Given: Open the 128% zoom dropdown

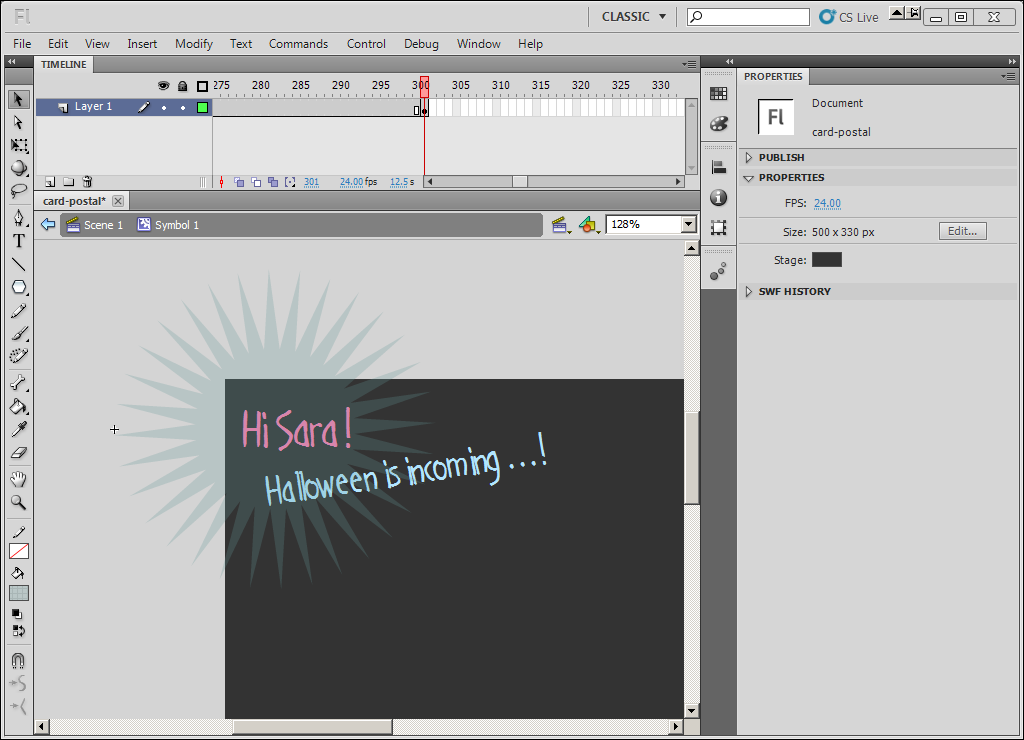Looking at the screenshot, I should [688, 225].
